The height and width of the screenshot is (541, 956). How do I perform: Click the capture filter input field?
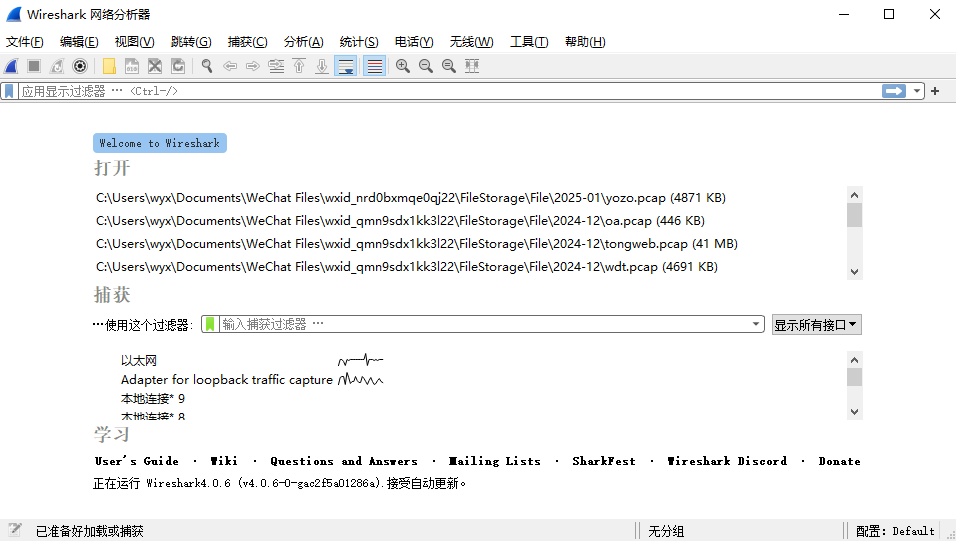coord(485,324)
